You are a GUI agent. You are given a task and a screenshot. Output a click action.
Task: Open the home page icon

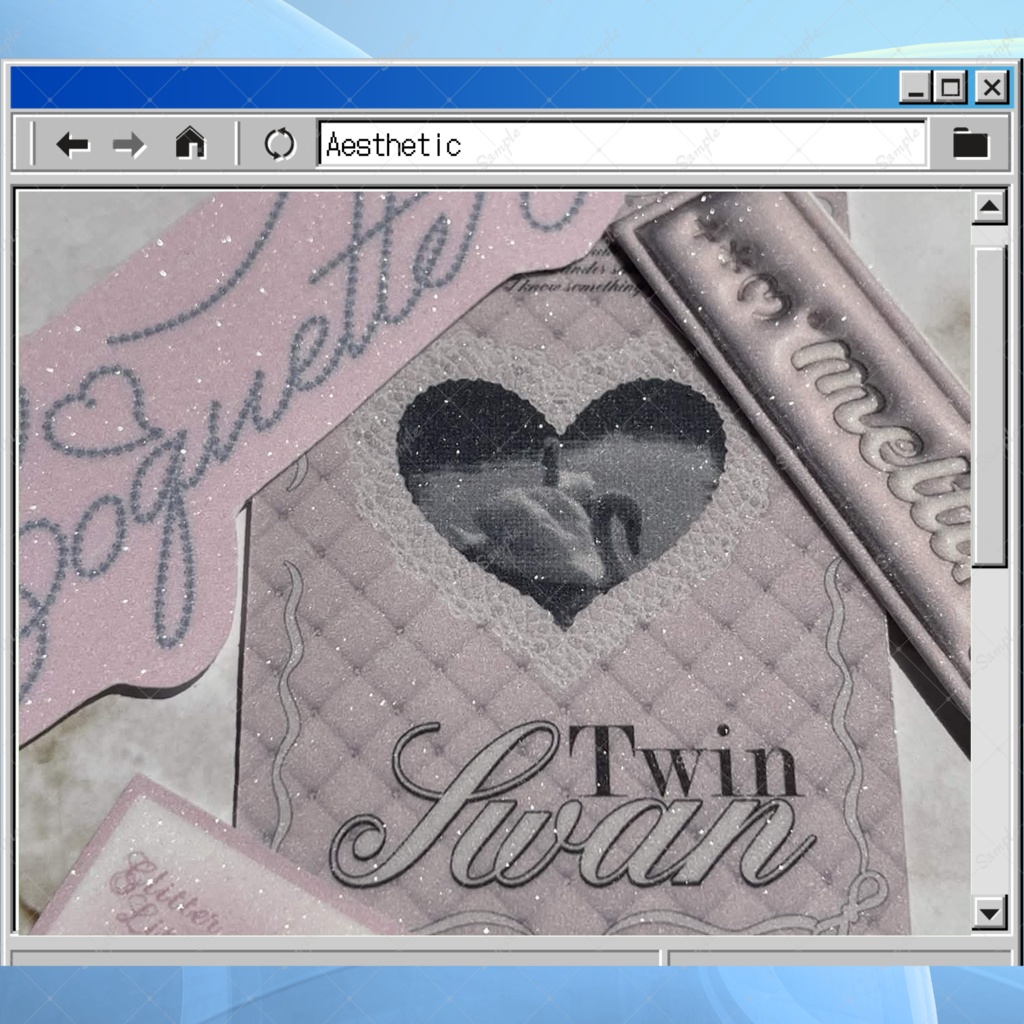coord(190,142)
